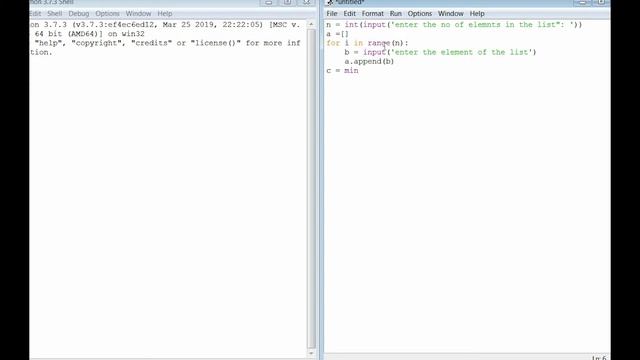The width and height of the screenshot is (640, 360).
Task: Minimize the untitled editor window
Action: [582, 2]
